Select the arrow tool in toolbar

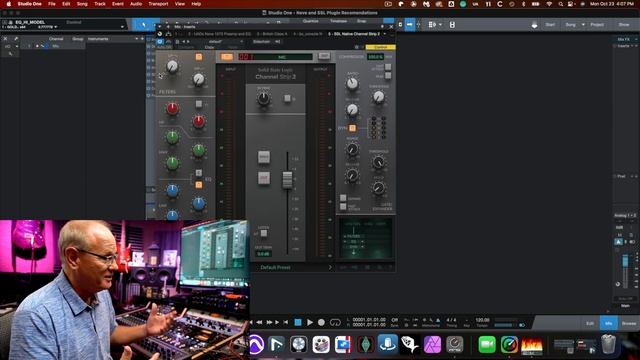tap(144, 25)
